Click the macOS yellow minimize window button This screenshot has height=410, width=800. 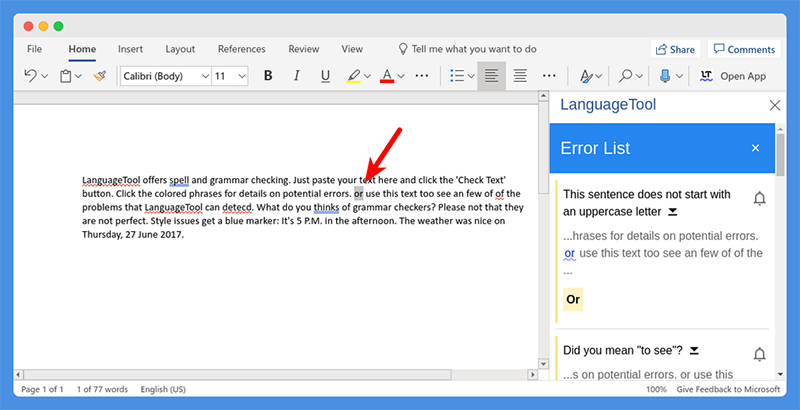(x=43, y=26)
